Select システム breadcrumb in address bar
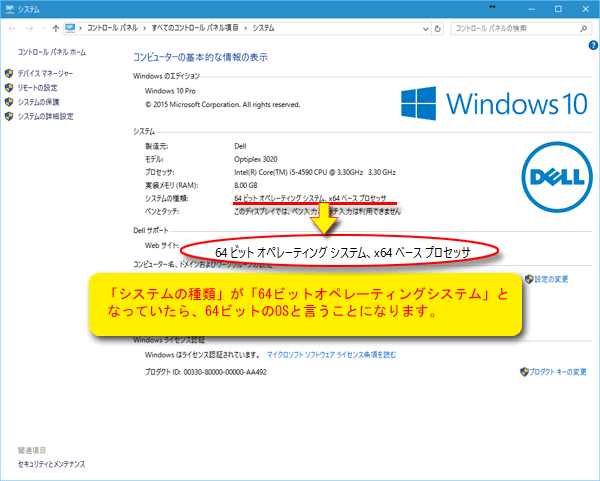The height and width of the screenshot is (481, 600). [263, 28]
